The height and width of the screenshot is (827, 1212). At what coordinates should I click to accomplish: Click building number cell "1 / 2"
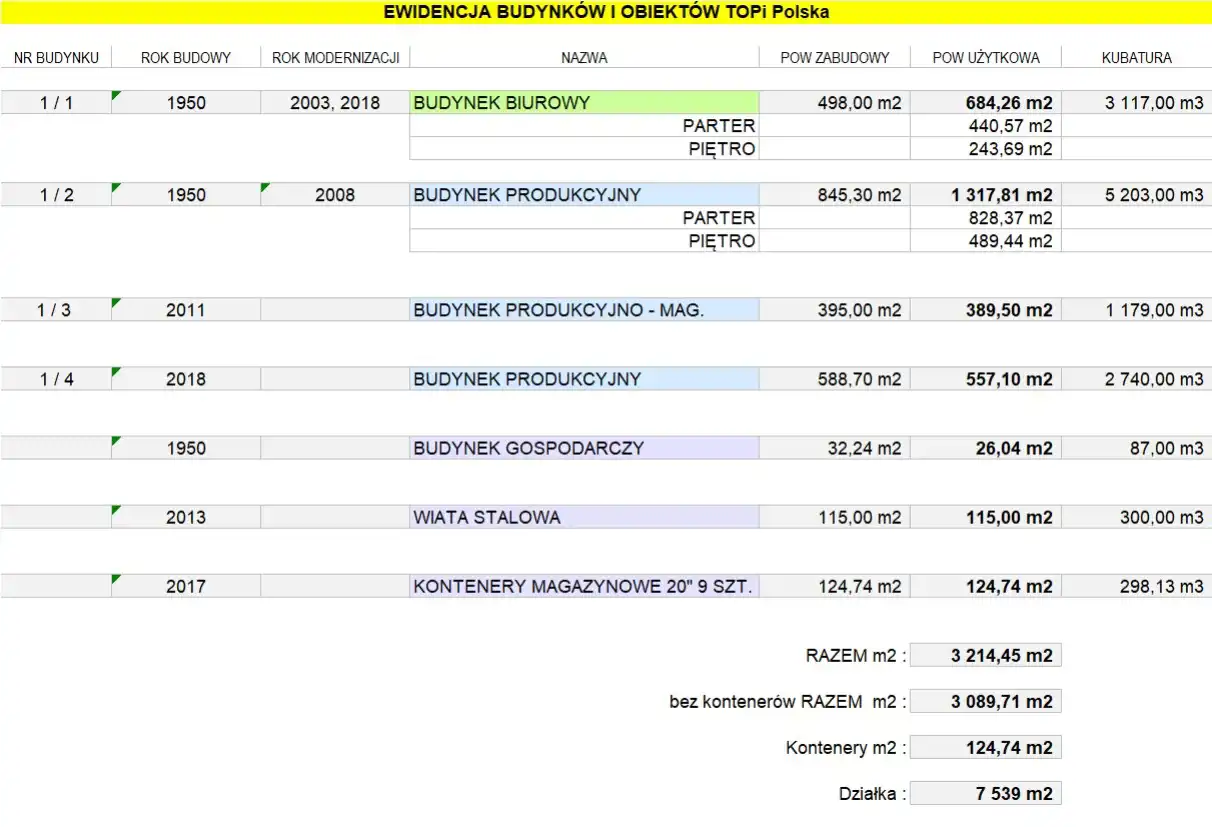56,194
